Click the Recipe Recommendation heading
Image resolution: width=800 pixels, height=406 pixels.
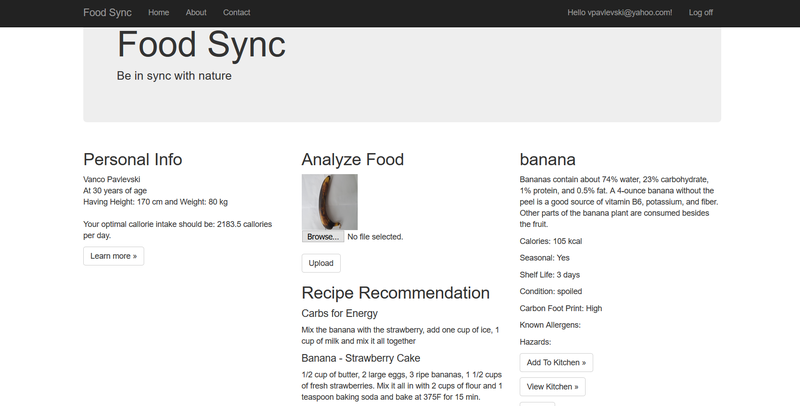(x=395, y=293)
